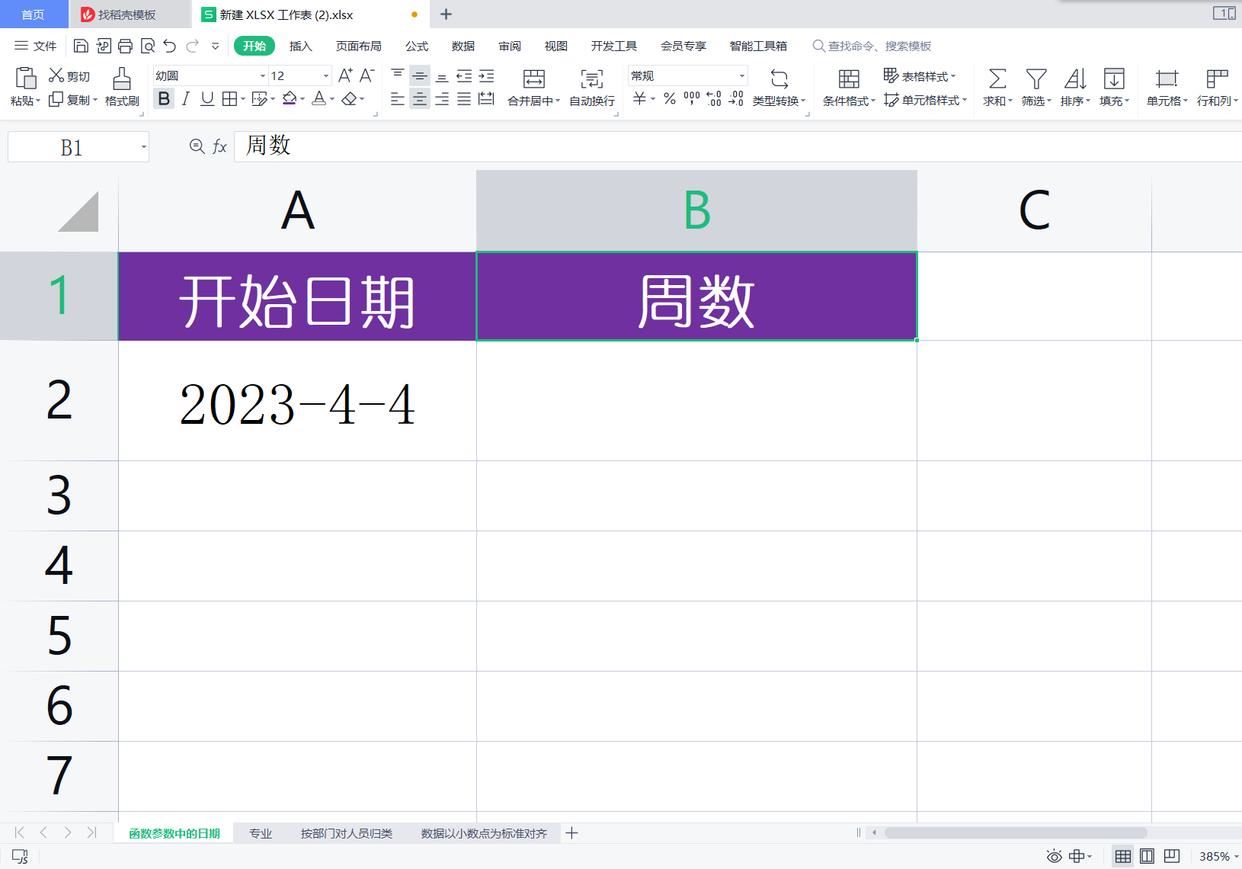Go to the 首页 home tab
The height and width of the screenshot is (869, 1242).
tap(33, 14)
